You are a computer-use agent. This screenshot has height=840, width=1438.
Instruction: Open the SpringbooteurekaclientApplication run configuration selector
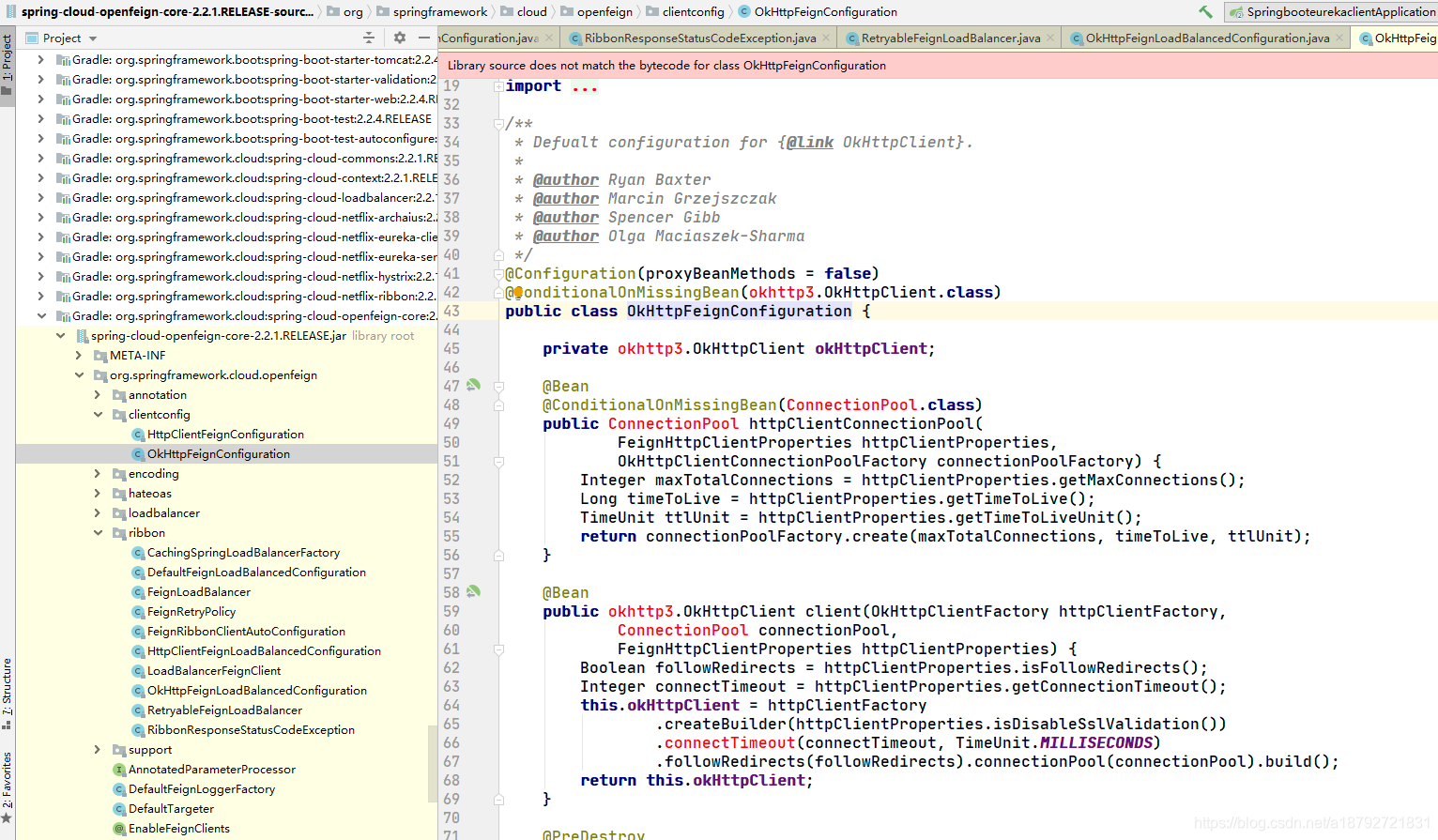(x=1332, y=12)
